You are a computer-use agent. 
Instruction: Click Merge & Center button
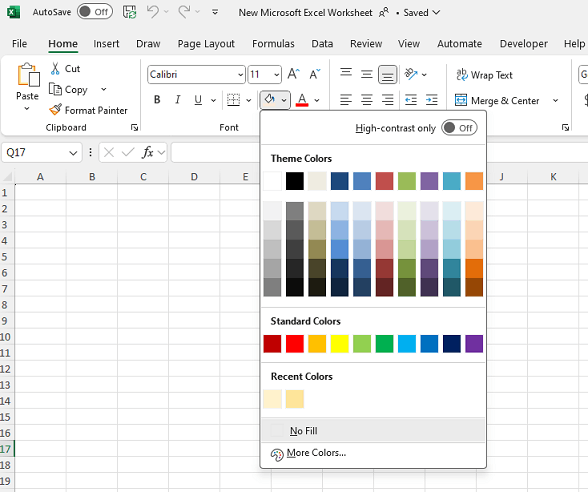click(497, 100)
